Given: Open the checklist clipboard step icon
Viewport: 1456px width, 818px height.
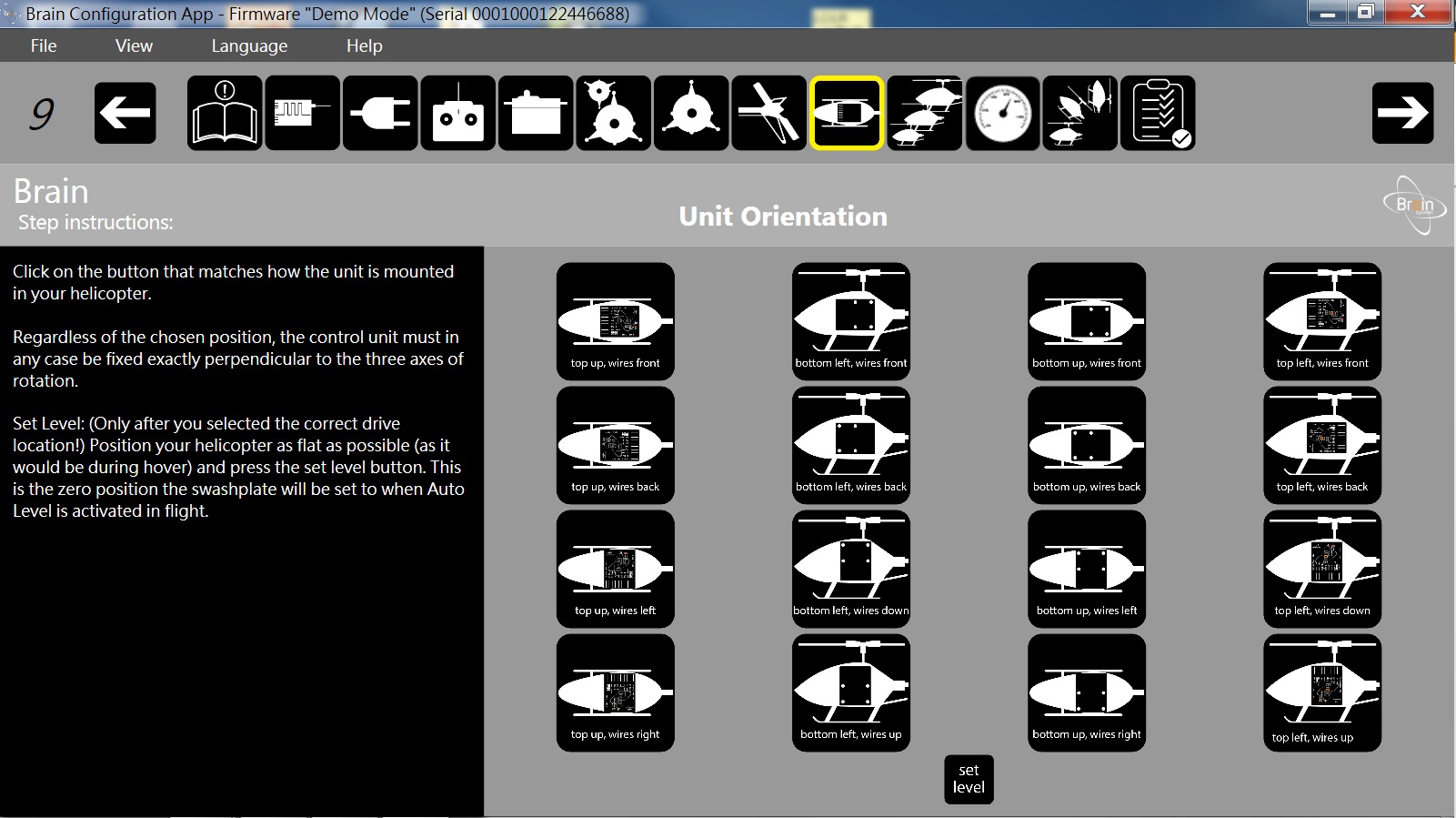Looking at the screenshot, I should (1158, 113).
